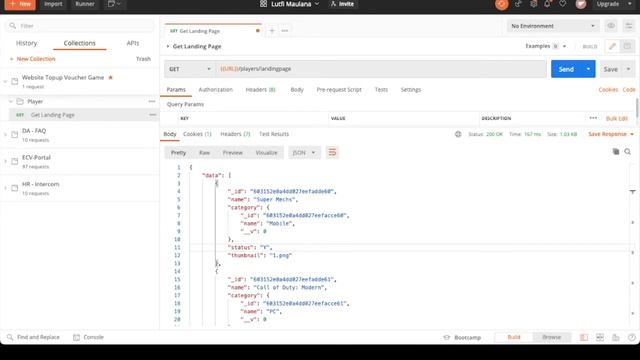Open the Player folder more options

tap(152, 101)
